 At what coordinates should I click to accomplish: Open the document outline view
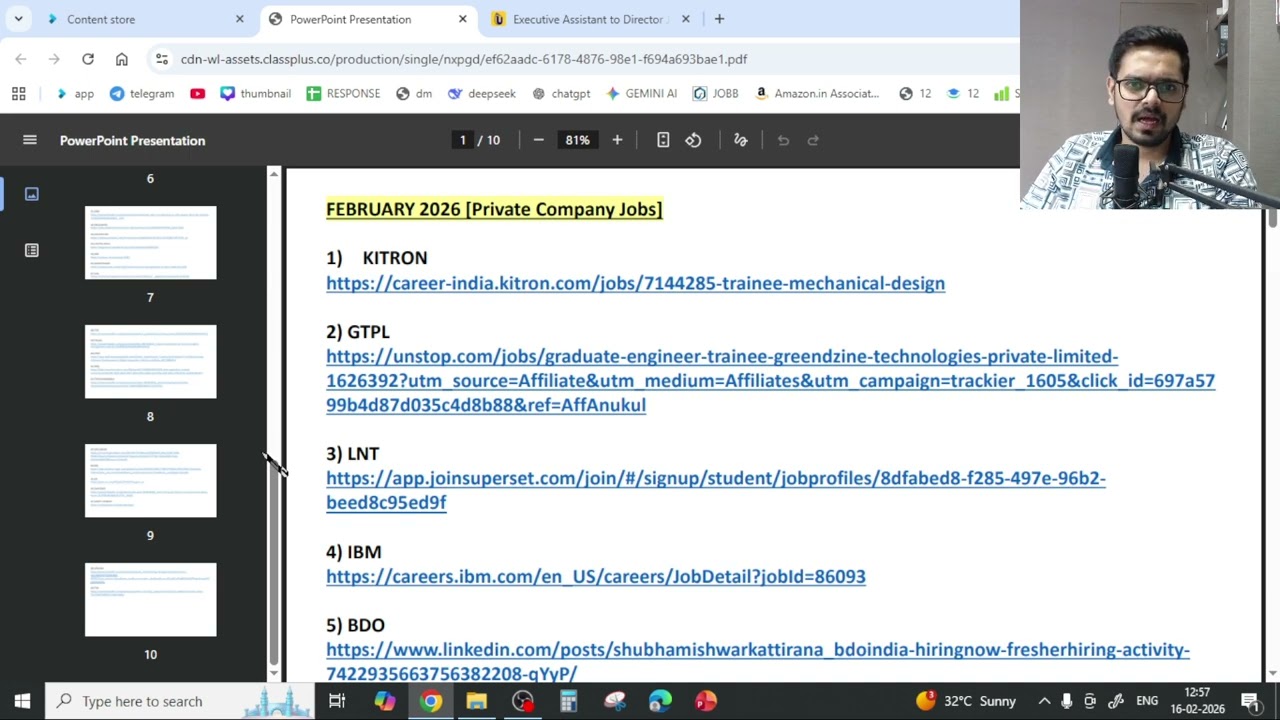31,250
